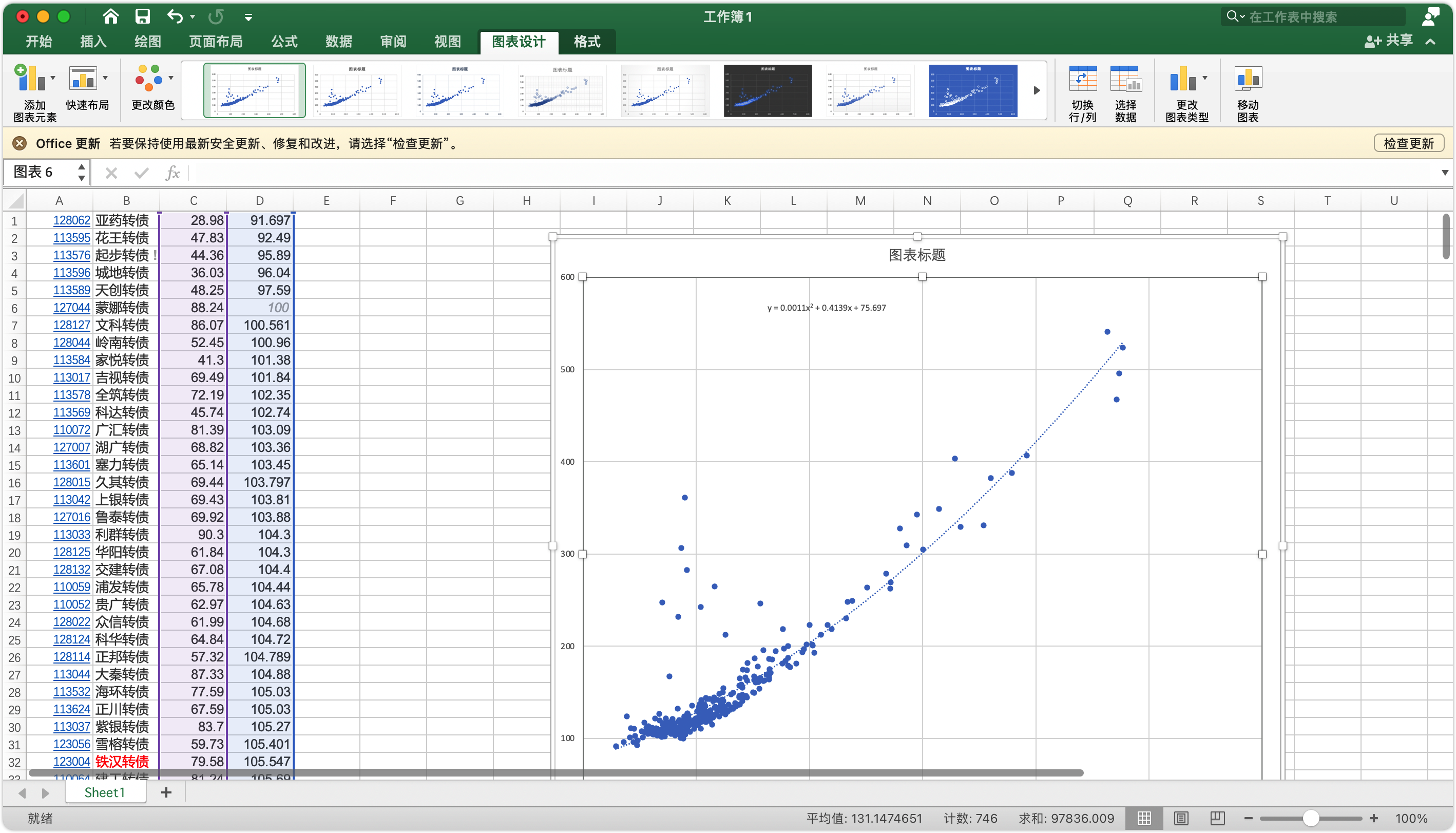Click the insert function fx icon
Screen dimensions: 1456x833
pos(172,173)
